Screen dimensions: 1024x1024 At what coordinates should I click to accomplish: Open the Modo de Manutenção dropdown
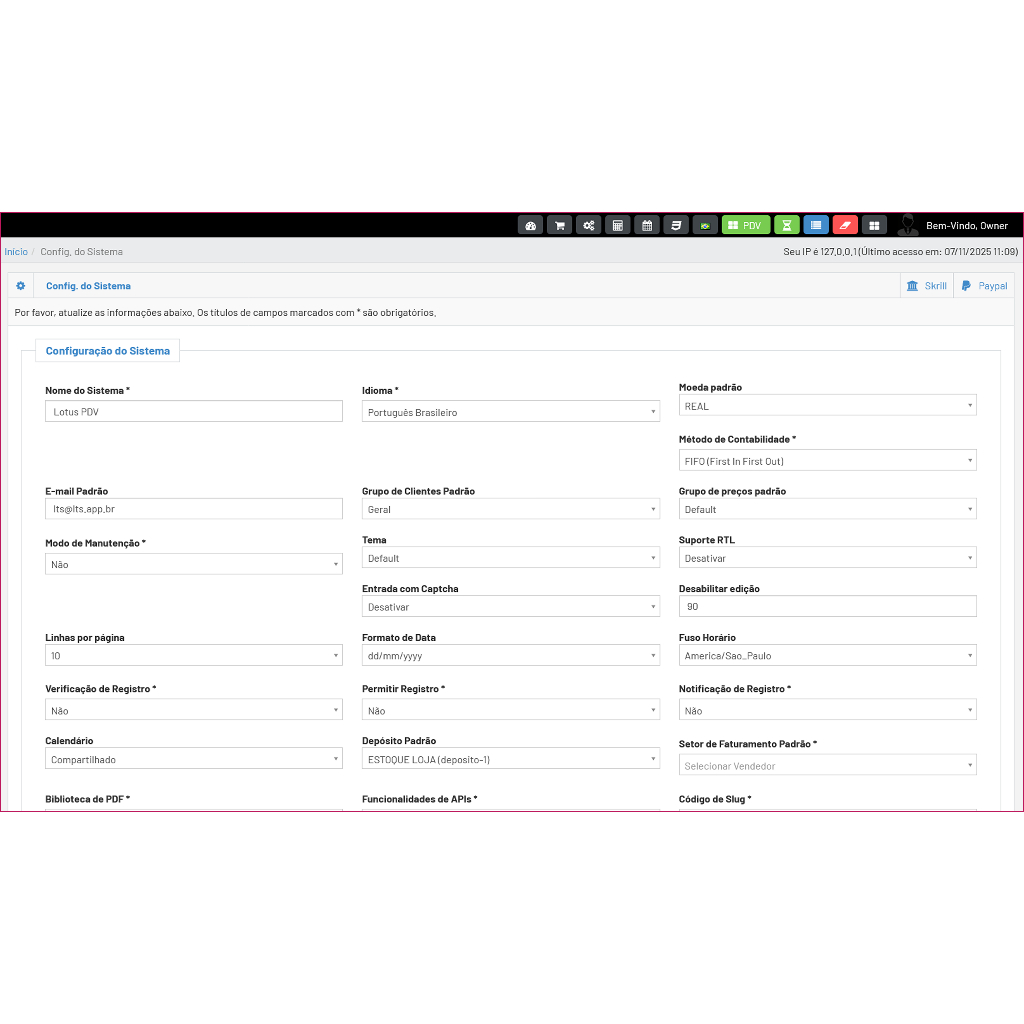tap(194, 565)
